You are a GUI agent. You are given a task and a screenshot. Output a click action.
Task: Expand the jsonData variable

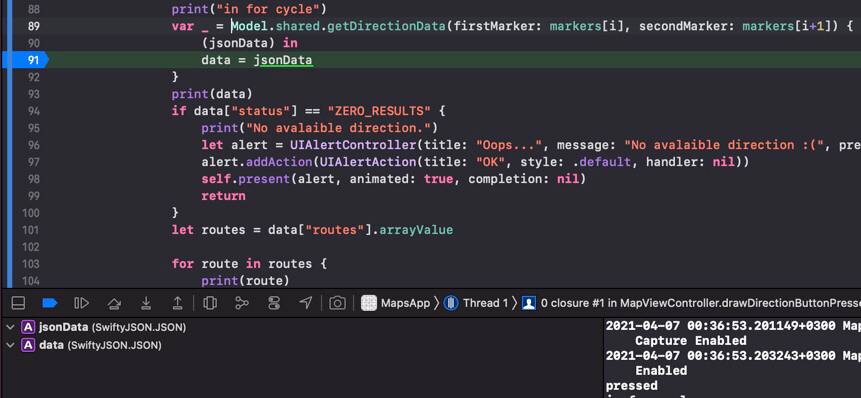tap(10, 327)
